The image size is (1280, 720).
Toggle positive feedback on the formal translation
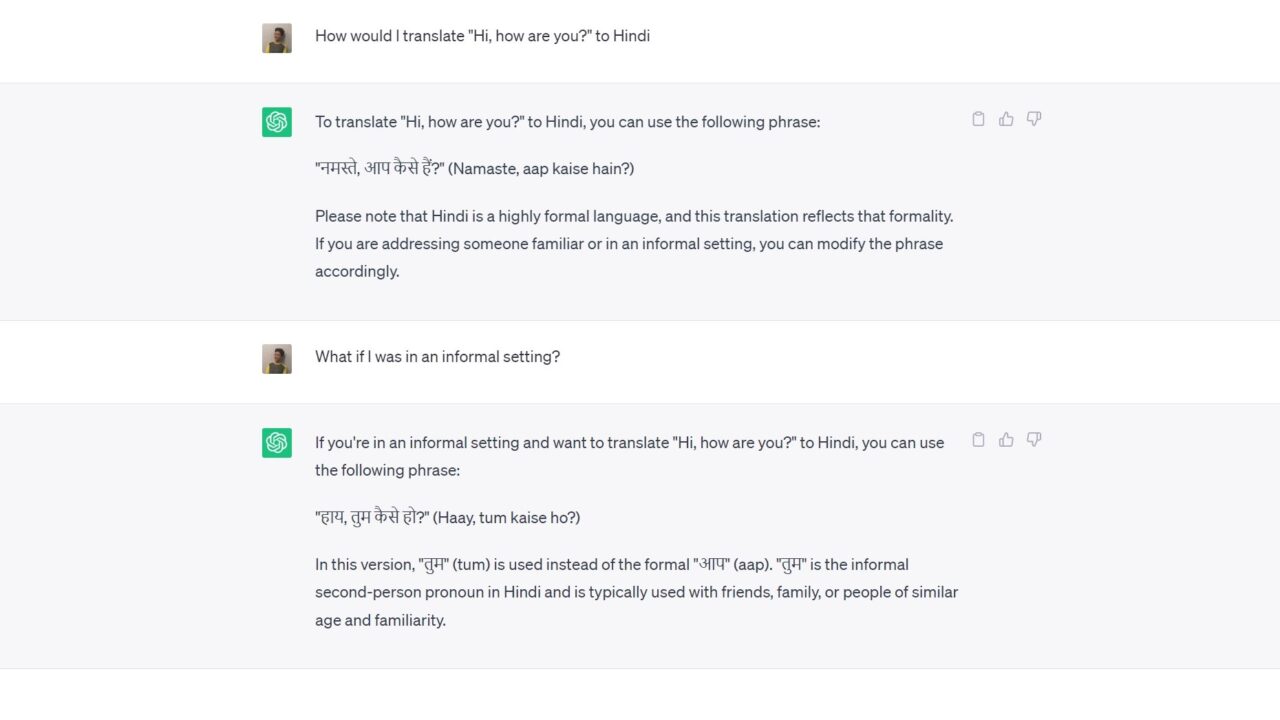(x=1006, y=118)
